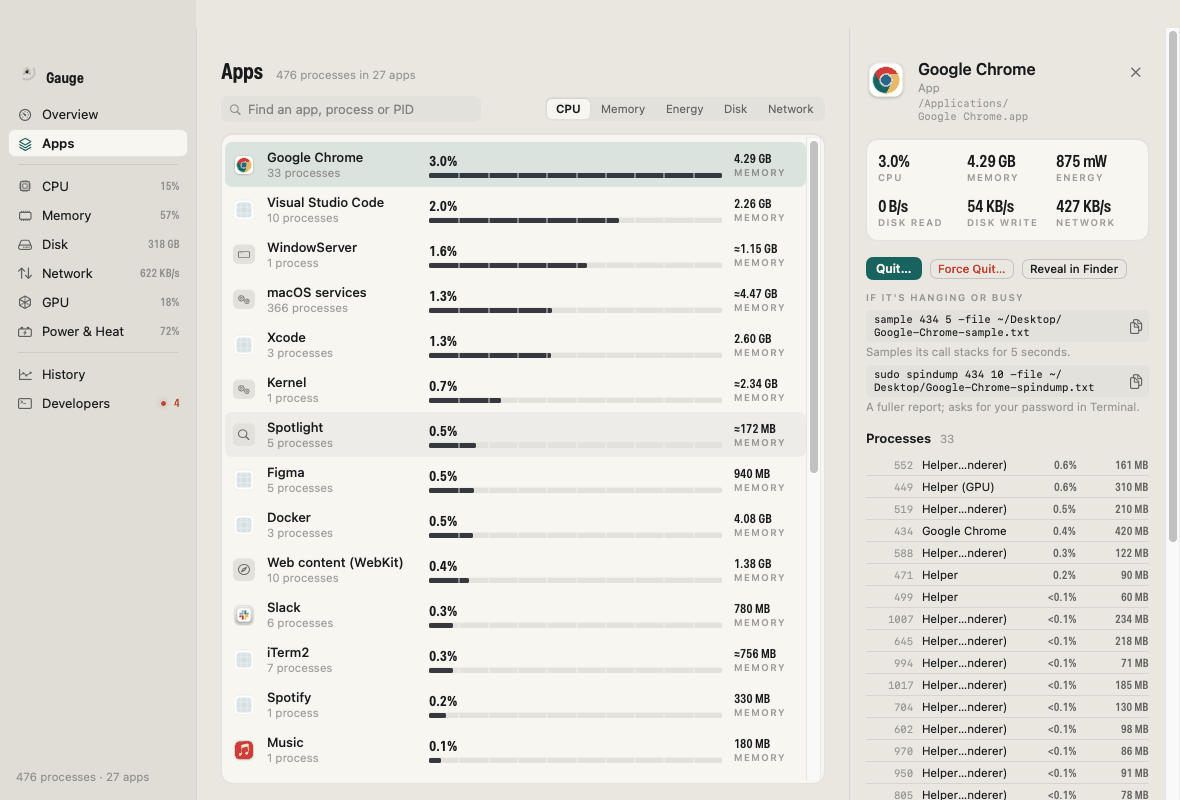The height and width of the screenshot is (800, 1180).
Task: Select the Docker app row
Action: pos(515,525)
